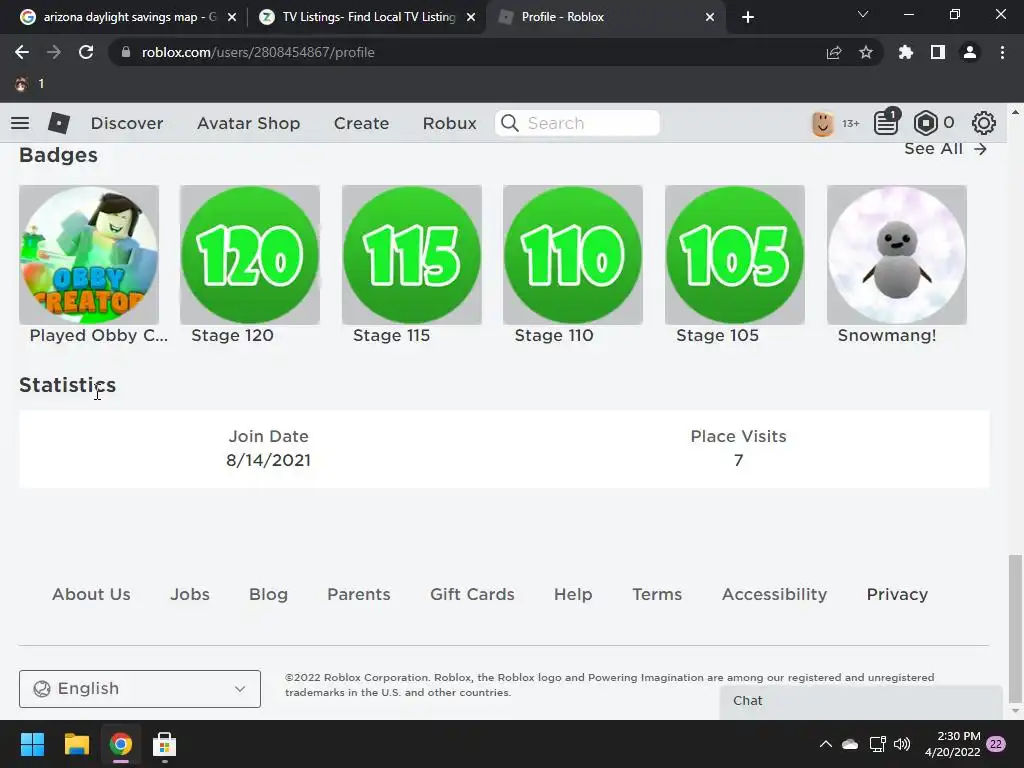The image size is (1024, 768).
Task: Open the Robux balance icon
Action: point(926,123)
